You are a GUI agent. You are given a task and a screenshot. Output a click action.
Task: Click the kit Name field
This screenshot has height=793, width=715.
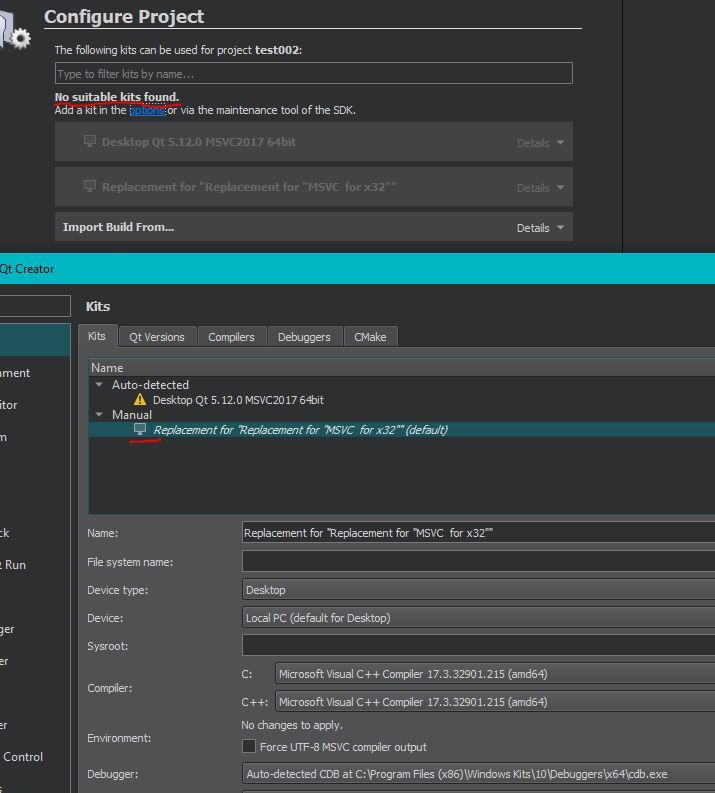click(x=478, y=533)
